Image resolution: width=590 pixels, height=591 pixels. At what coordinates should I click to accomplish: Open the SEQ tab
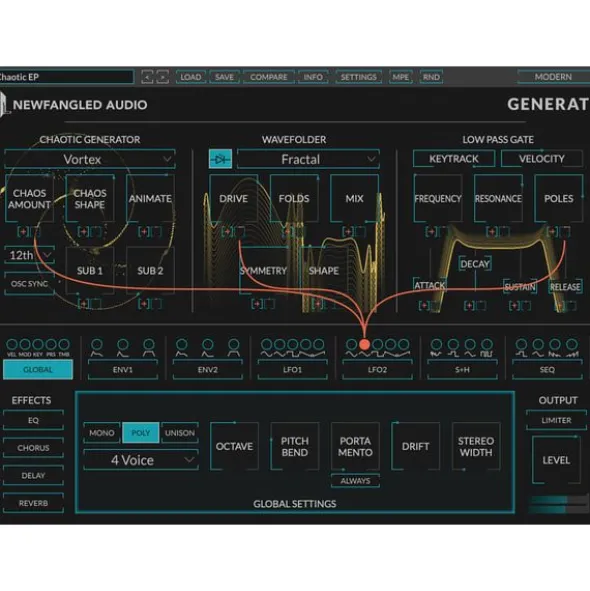[x=547, y=369]
